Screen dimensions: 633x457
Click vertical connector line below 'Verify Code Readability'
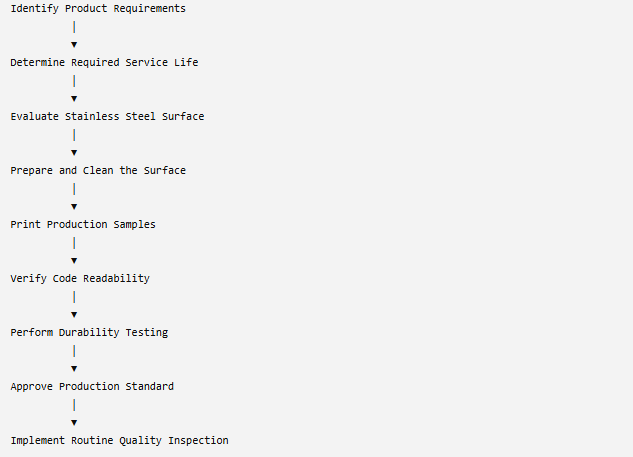(x=74, y=297)
